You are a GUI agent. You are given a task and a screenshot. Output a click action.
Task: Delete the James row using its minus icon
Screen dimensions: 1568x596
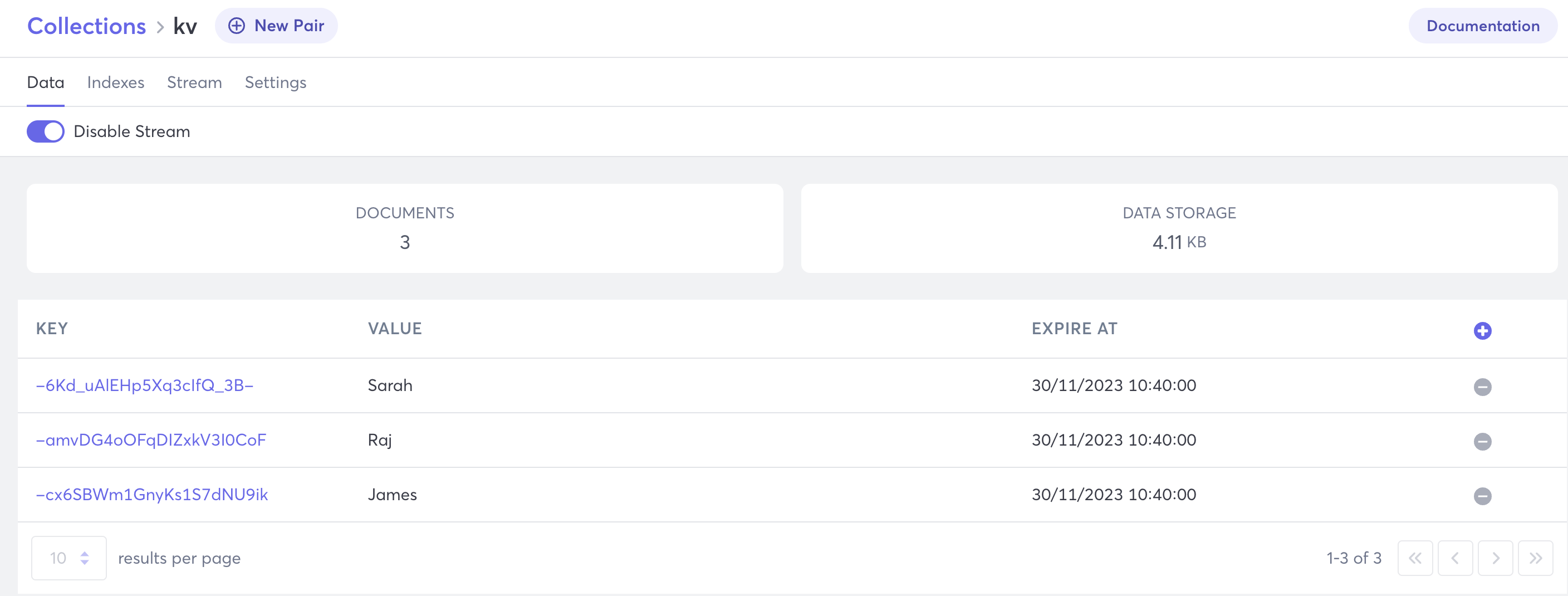click(x=1483, y=496)
